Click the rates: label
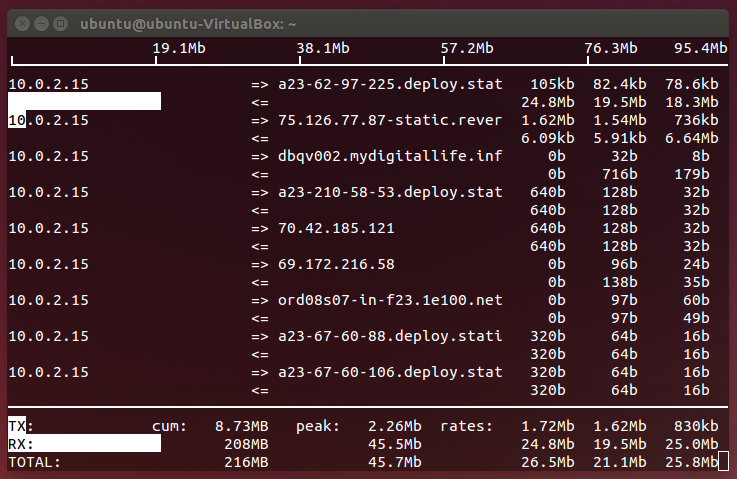 point(466,426)
